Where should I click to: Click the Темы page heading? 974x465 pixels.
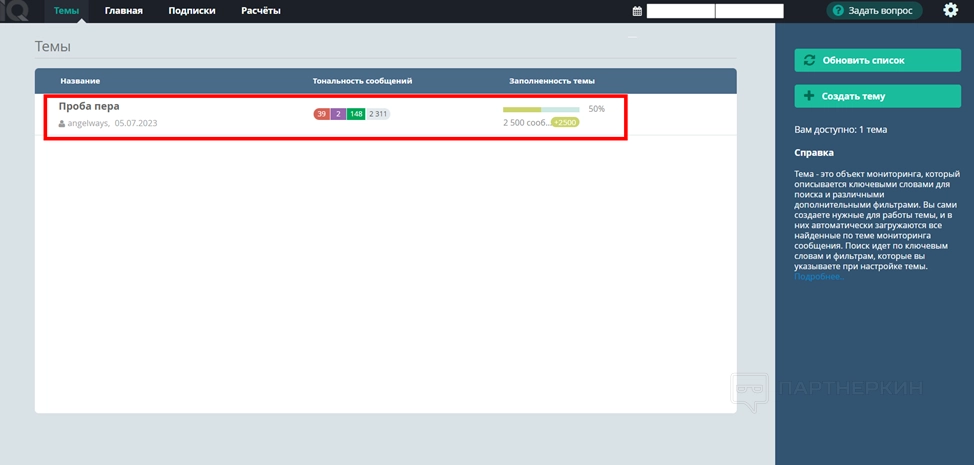[x=53, y=47]
